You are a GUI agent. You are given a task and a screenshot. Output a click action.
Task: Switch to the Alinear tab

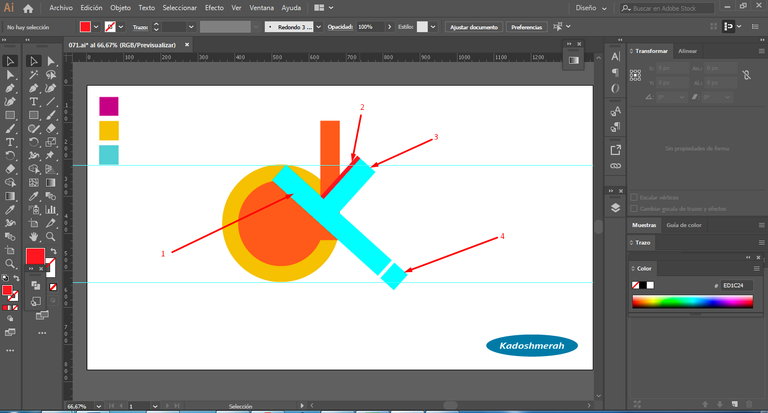[687, 51]
